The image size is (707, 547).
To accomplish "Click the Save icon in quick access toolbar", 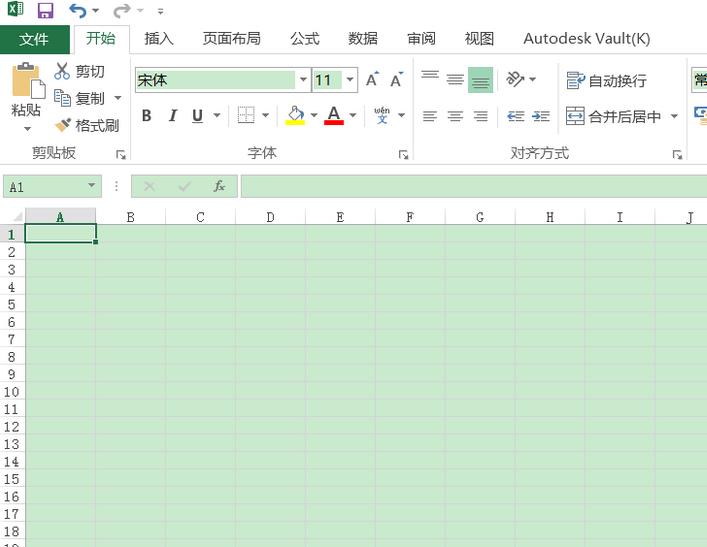I will [x=45, y=11].
